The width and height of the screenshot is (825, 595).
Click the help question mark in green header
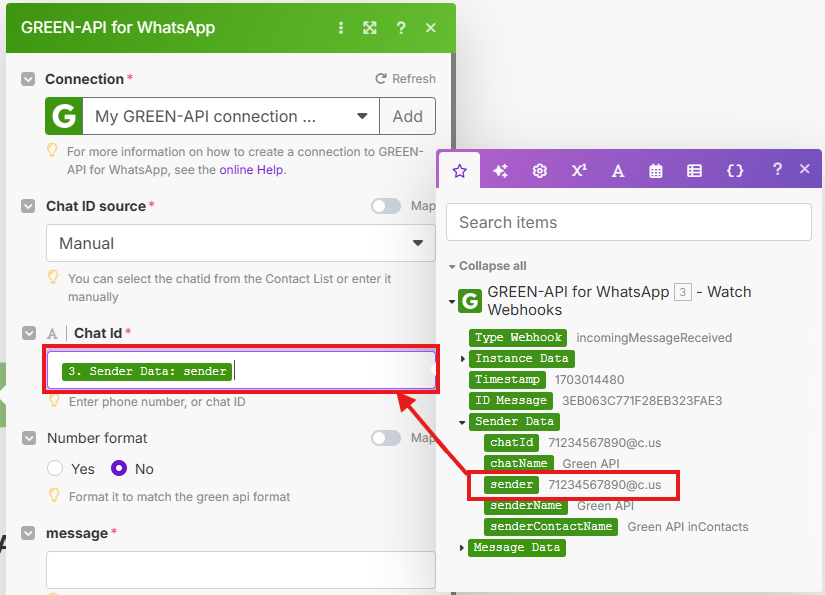coord(401,28)
